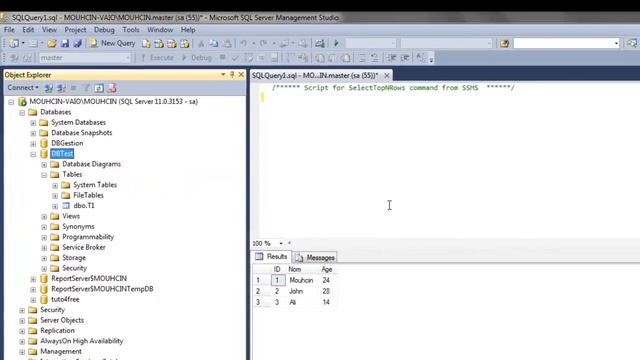Select ReportServer$MOUHCINTempDB database

[102, 289]
